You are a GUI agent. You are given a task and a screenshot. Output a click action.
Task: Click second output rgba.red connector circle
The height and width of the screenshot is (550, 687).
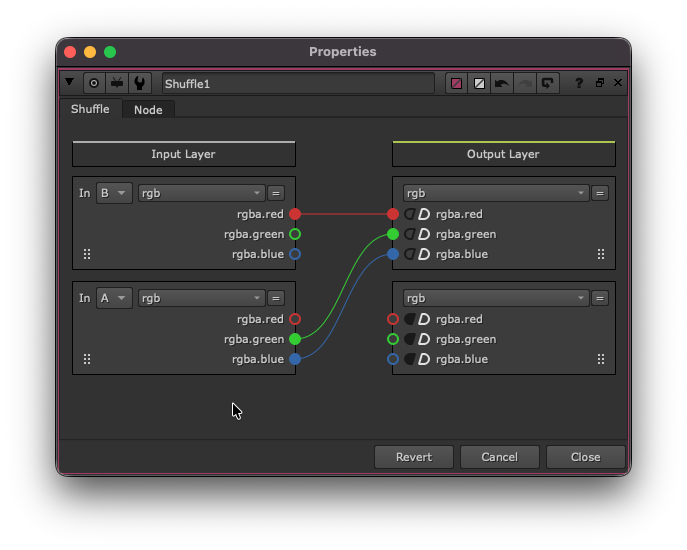pyautogui.click(x=393, y=319)
